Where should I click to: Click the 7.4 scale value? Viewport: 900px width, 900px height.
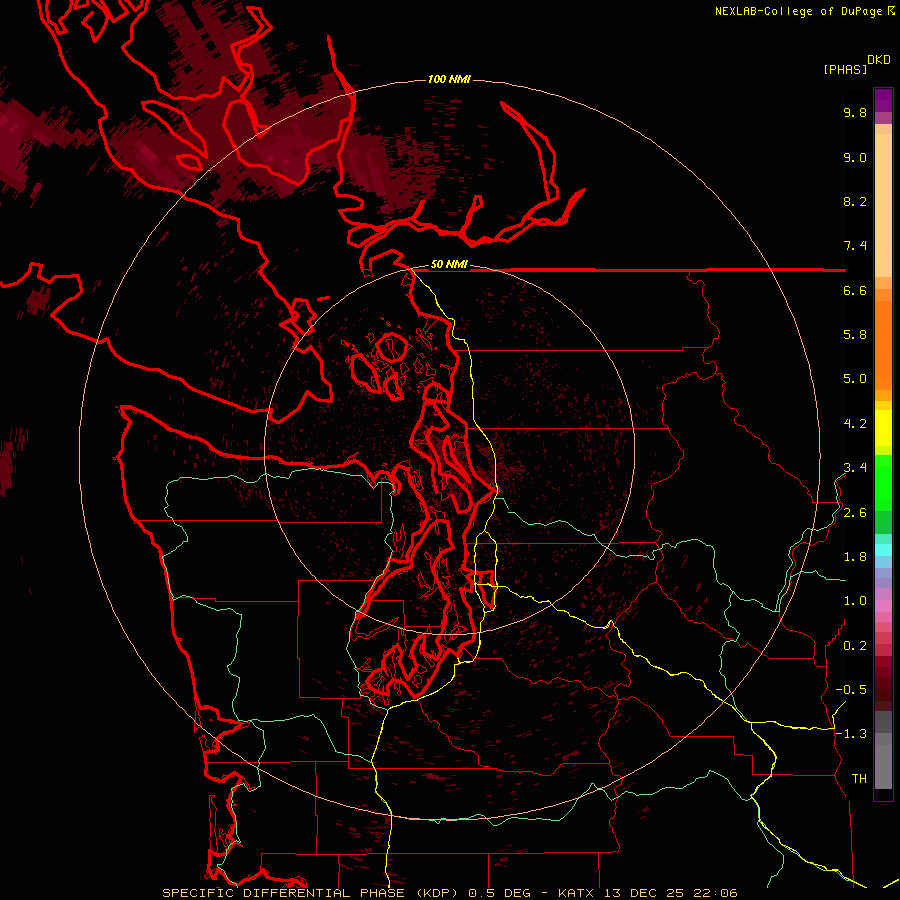(x=855, y=246)
